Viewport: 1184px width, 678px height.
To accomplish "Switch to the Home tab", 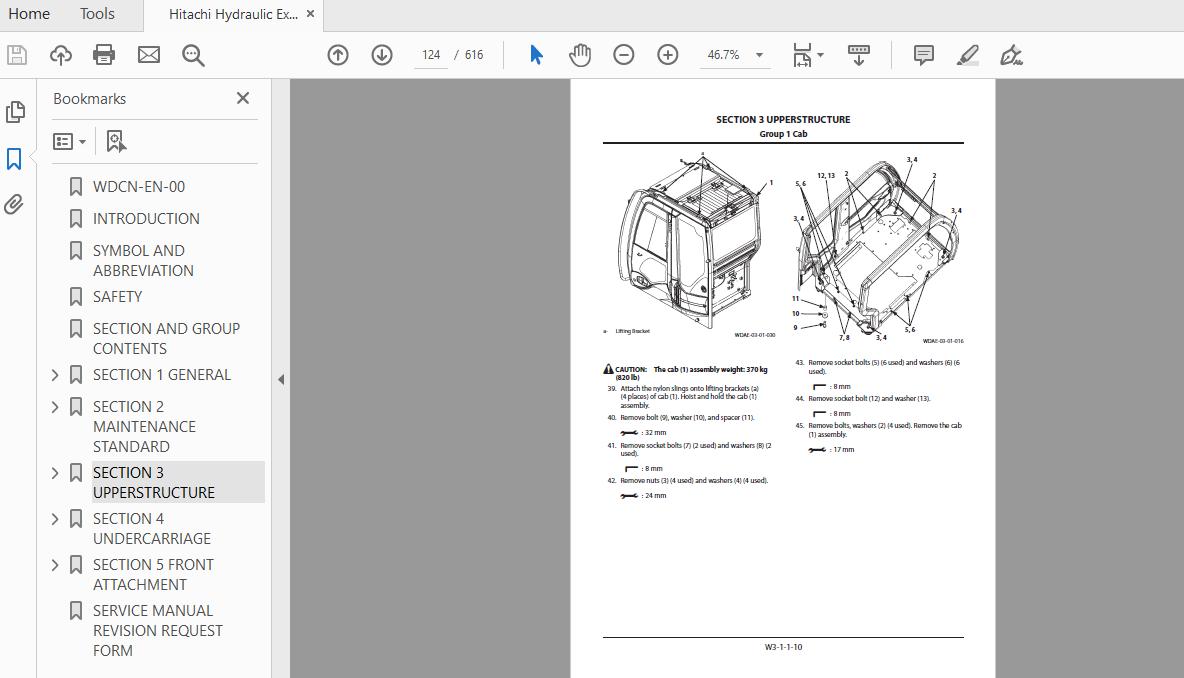I will pyautogui.click(x=29, y=14).
